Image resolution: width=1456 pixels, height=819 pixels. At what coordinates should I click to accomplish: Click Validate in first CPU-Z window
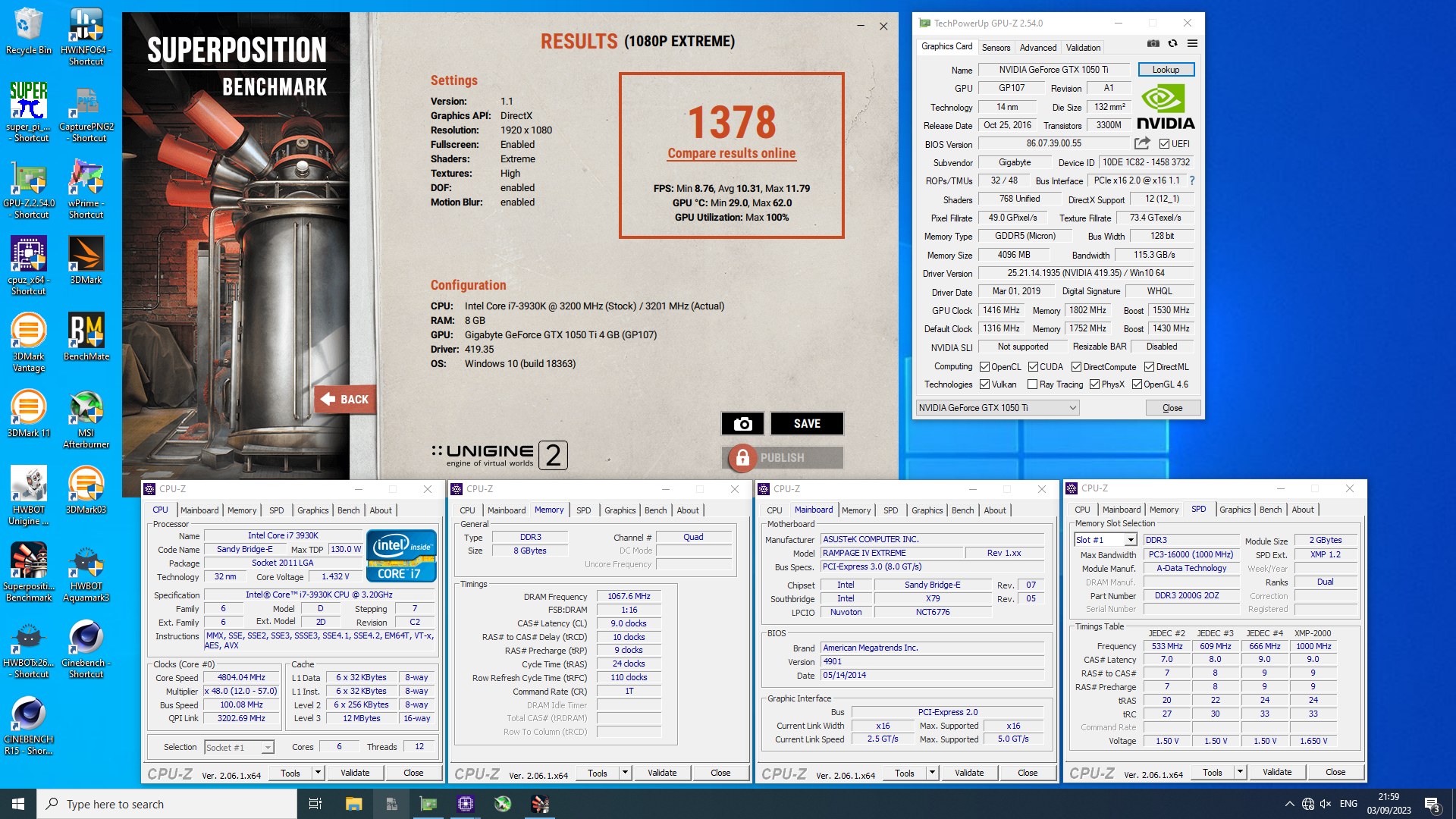pos(355,773)
